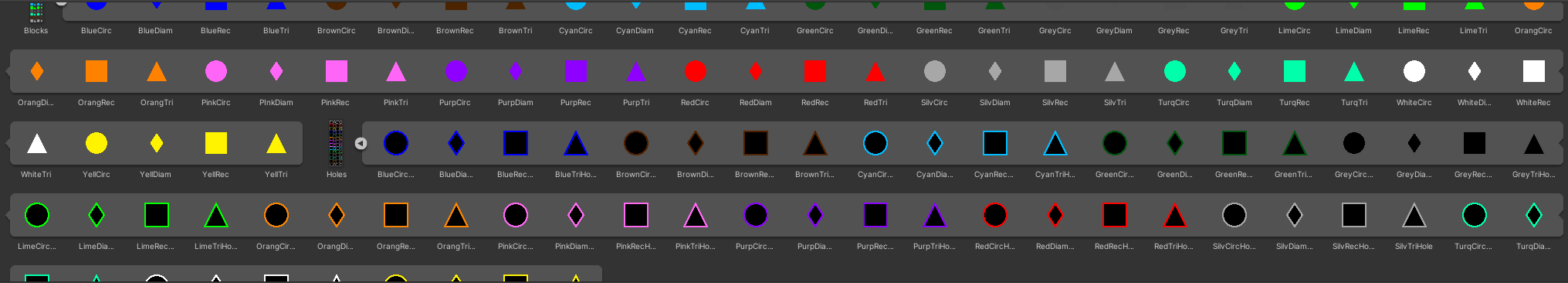This screenshot has height=283, width=1568.
Task: Pick the solid pink diamond sprite
Action: click(x=276, y=71)
